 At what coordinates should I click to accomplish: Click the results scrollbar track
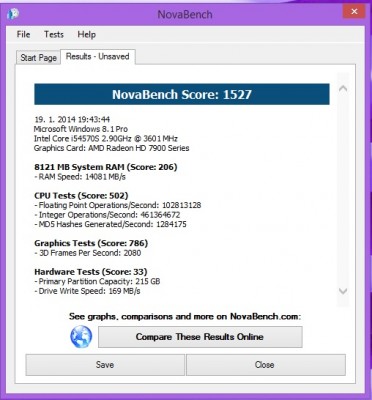[x=343, y=190]
